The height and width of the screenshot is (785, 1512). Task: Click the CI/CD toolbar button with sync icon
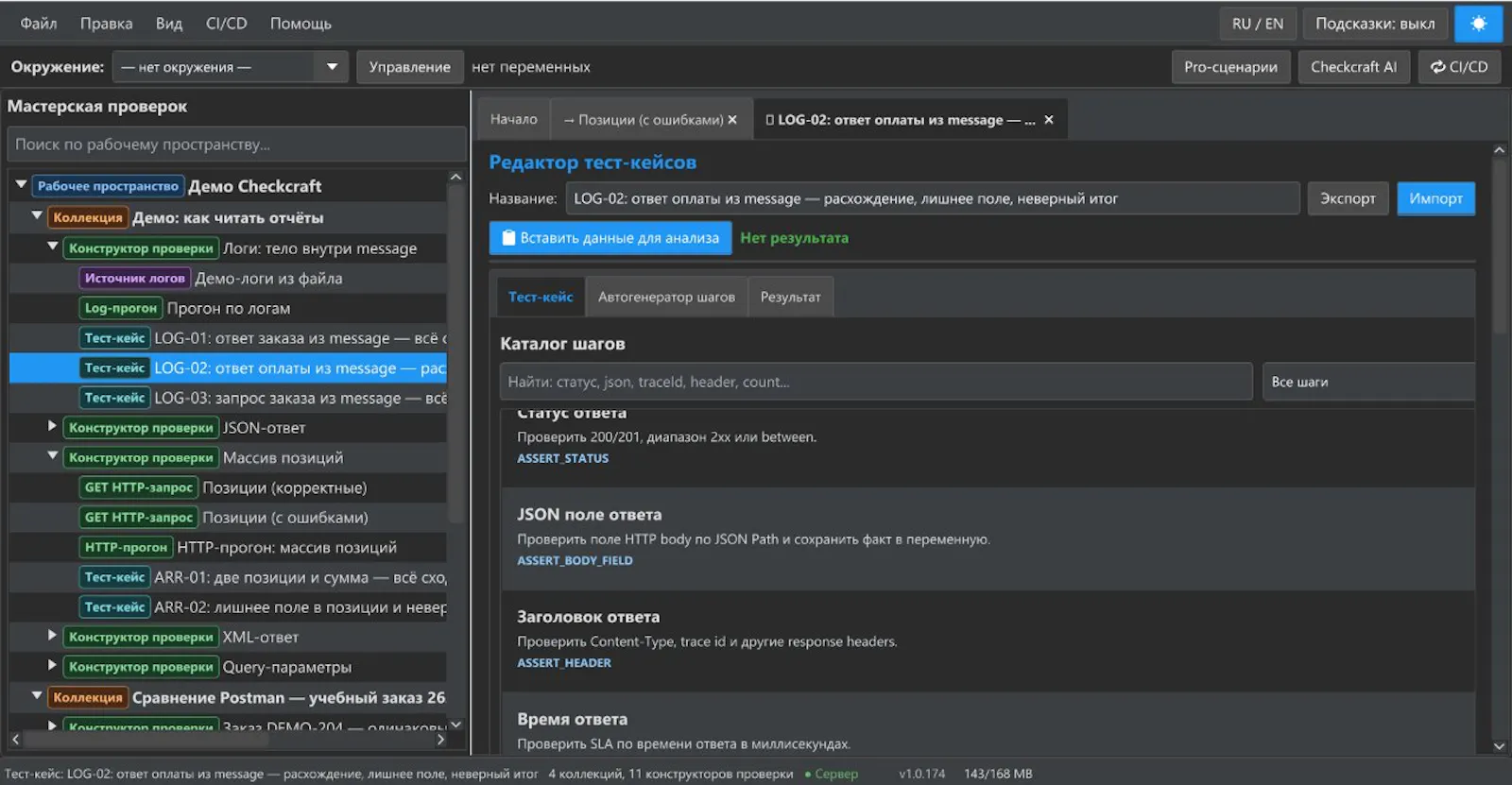[x=1459, y=67]
